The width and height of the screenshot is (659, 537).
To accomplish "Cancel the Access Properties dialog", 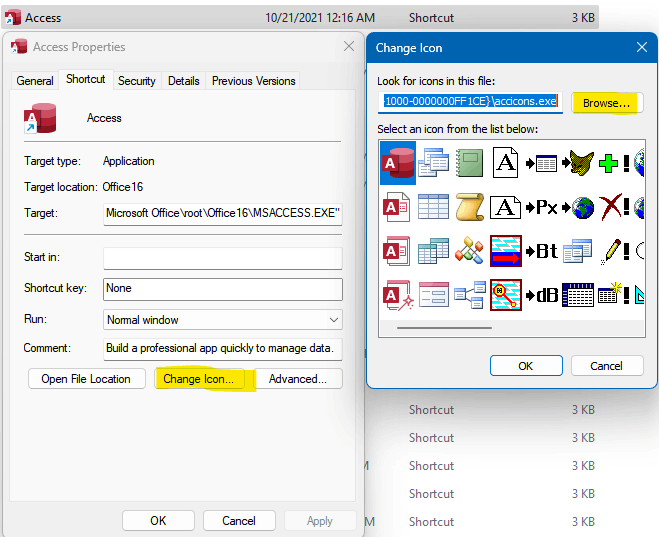I will tap(239, 521).
